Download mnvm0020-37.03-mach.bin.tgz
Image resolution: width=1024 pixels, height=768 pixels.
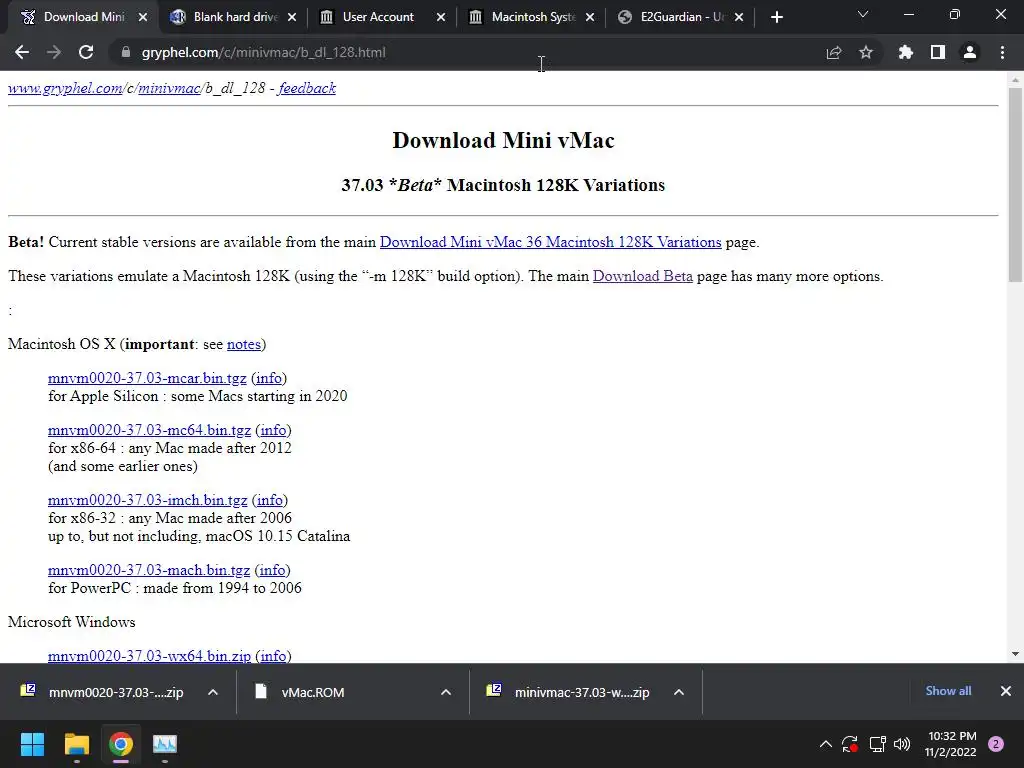tap(149, 570)
